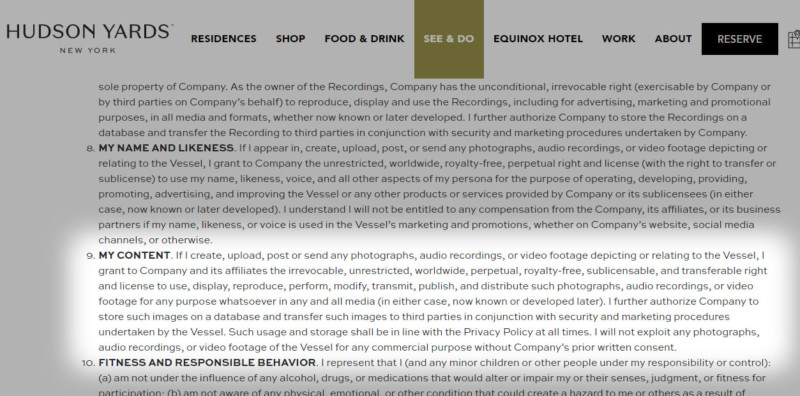This screenshot has width=800, height=396.
Task: Click the black Reserve button
Action: tap(740, 39)
